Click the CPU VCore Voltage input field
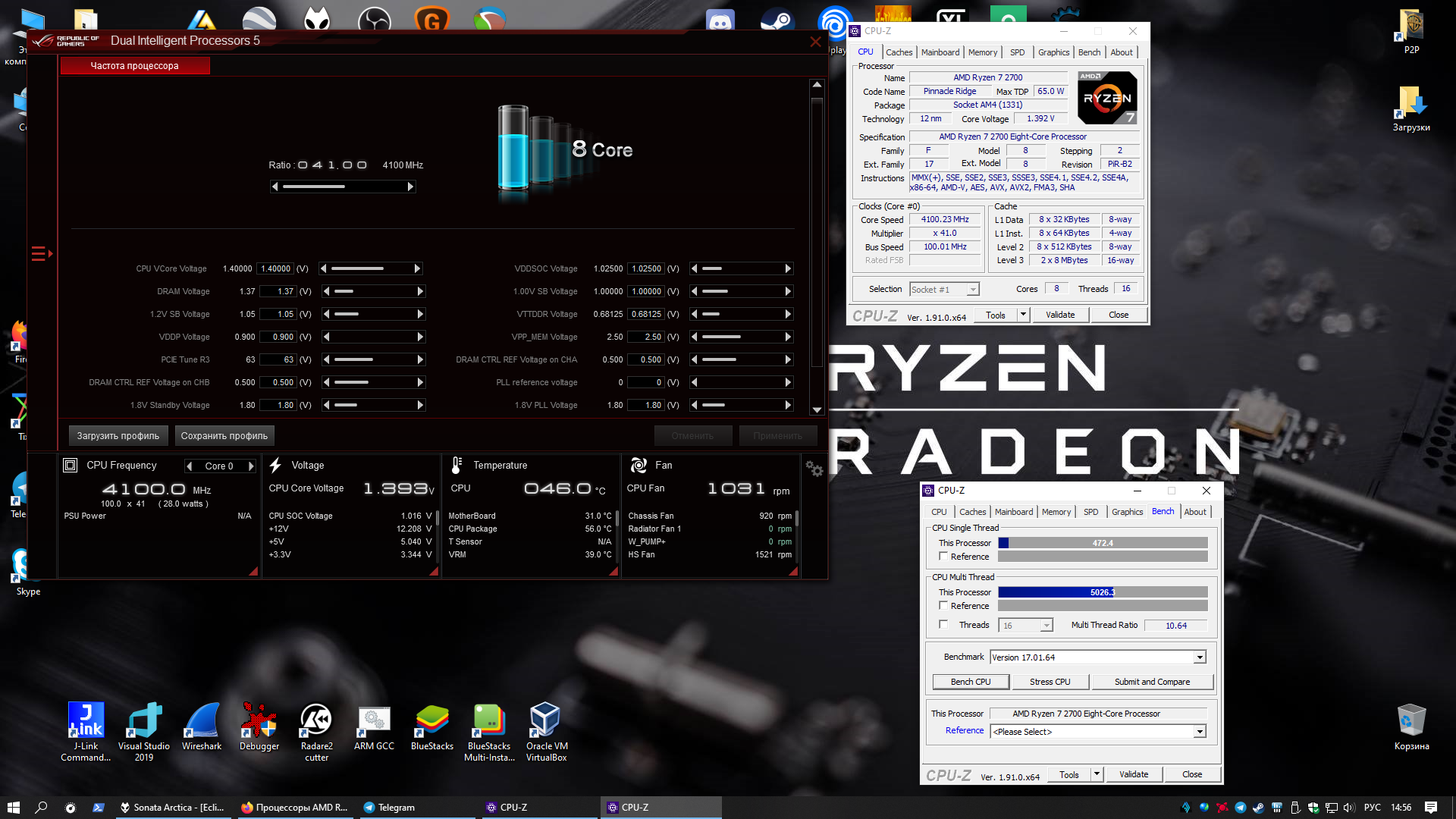This screenshot has width=1456, height=819. tap(275, 268)
